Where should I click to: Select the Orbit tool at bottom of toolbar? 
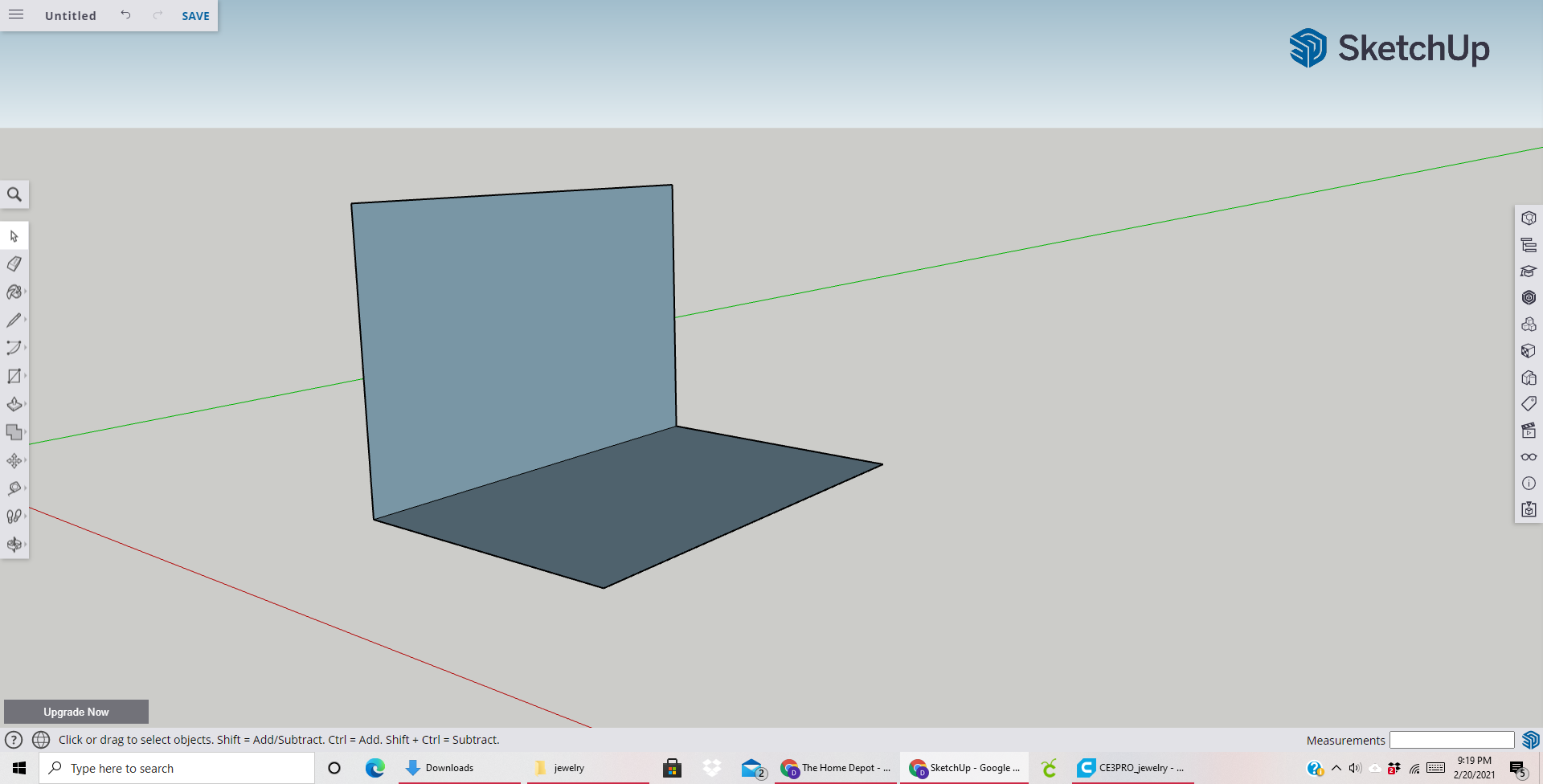[x=14, y=544]
